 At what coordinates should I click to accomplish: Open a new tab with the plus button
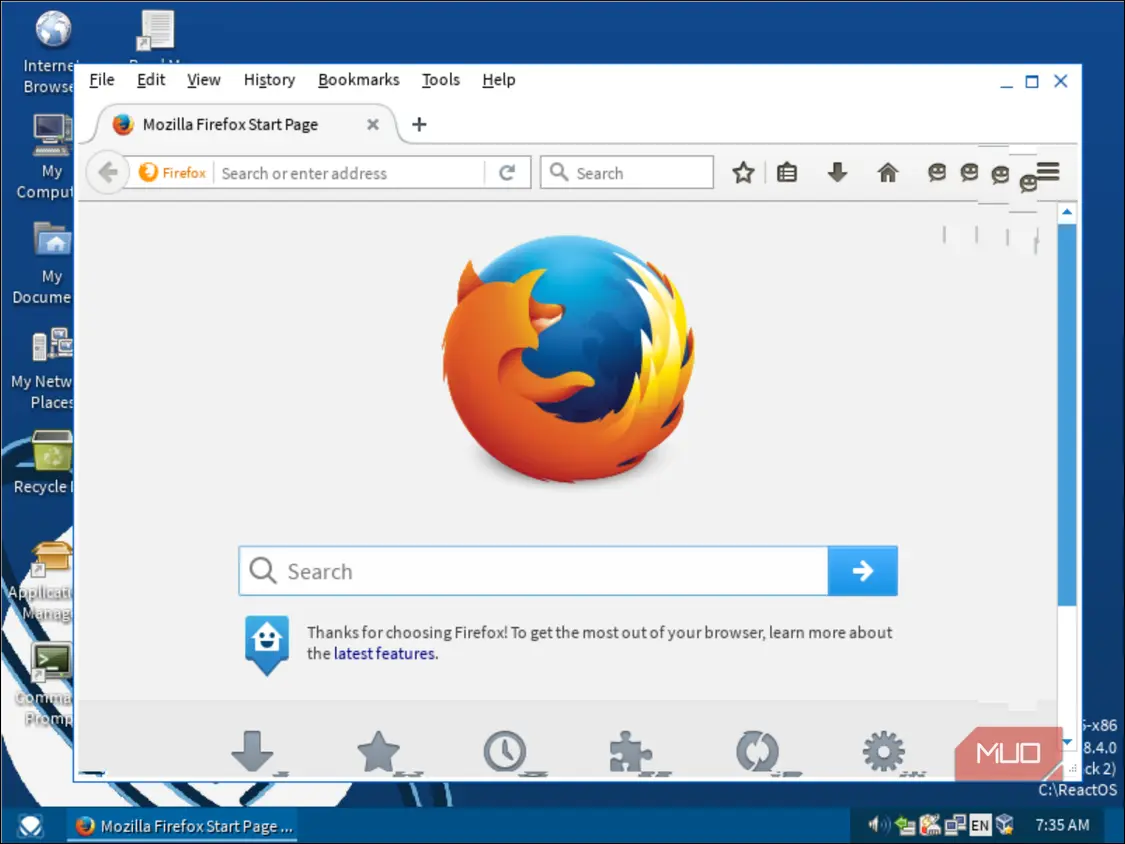pyautogui.click(x=419, y=124)
